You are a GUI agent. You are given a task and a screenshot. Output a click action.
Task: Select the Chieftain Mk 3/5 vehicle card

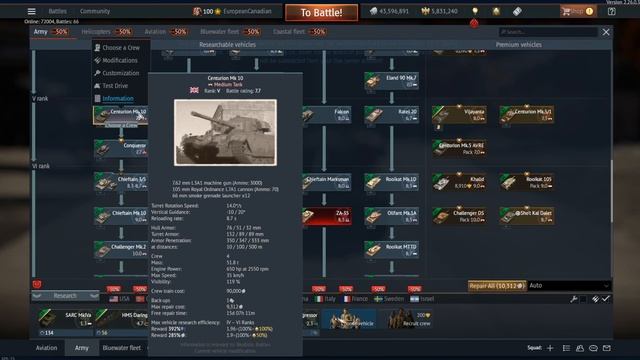[x=121, y=182]
